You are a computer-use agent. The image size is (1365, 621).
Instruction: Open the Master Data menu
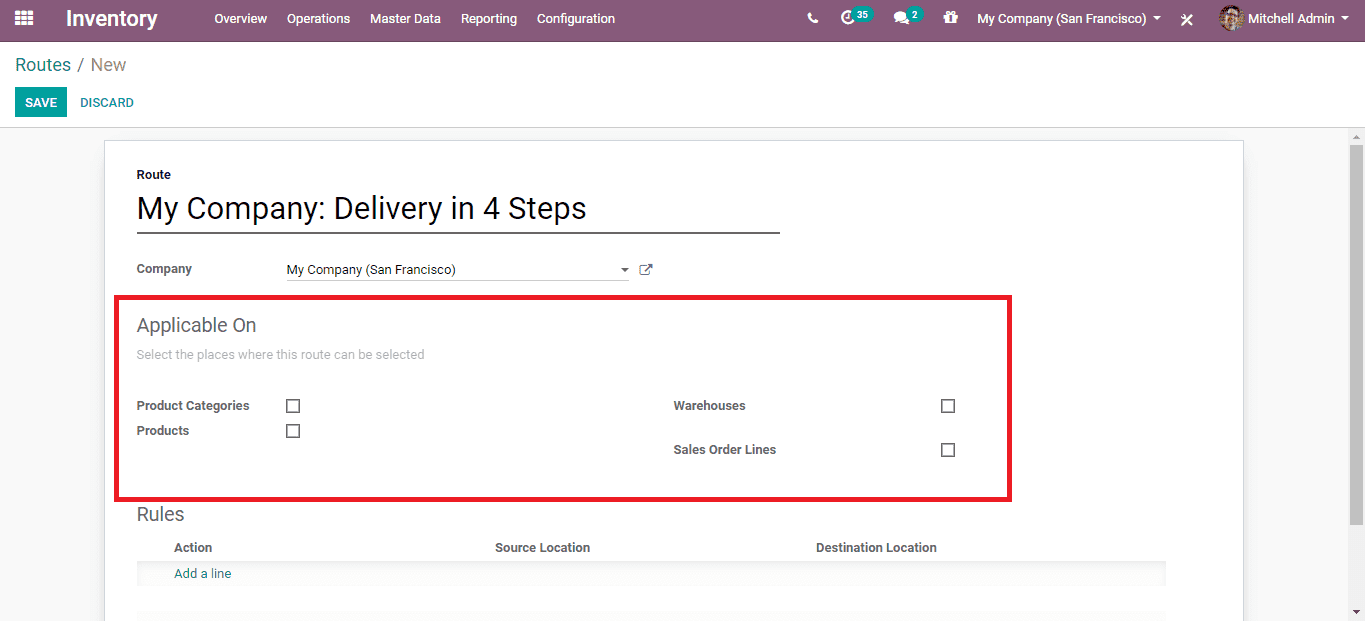(x=405, y=19)
